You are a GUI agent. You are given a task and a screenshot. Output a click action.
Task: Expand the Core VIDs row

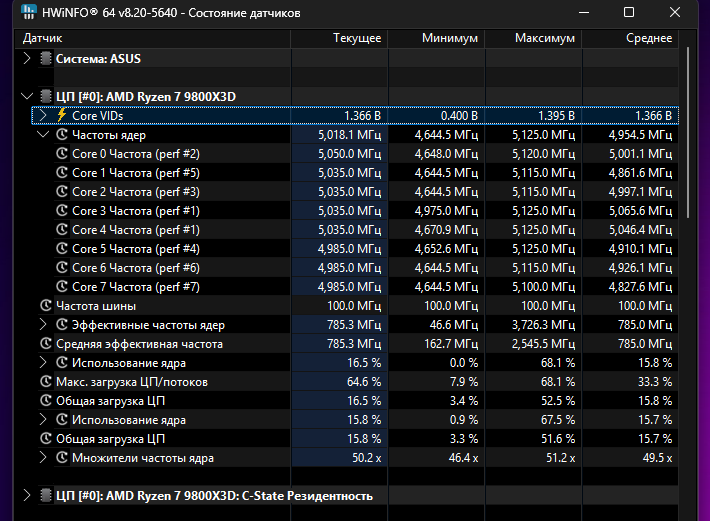[x=43, y=115]
